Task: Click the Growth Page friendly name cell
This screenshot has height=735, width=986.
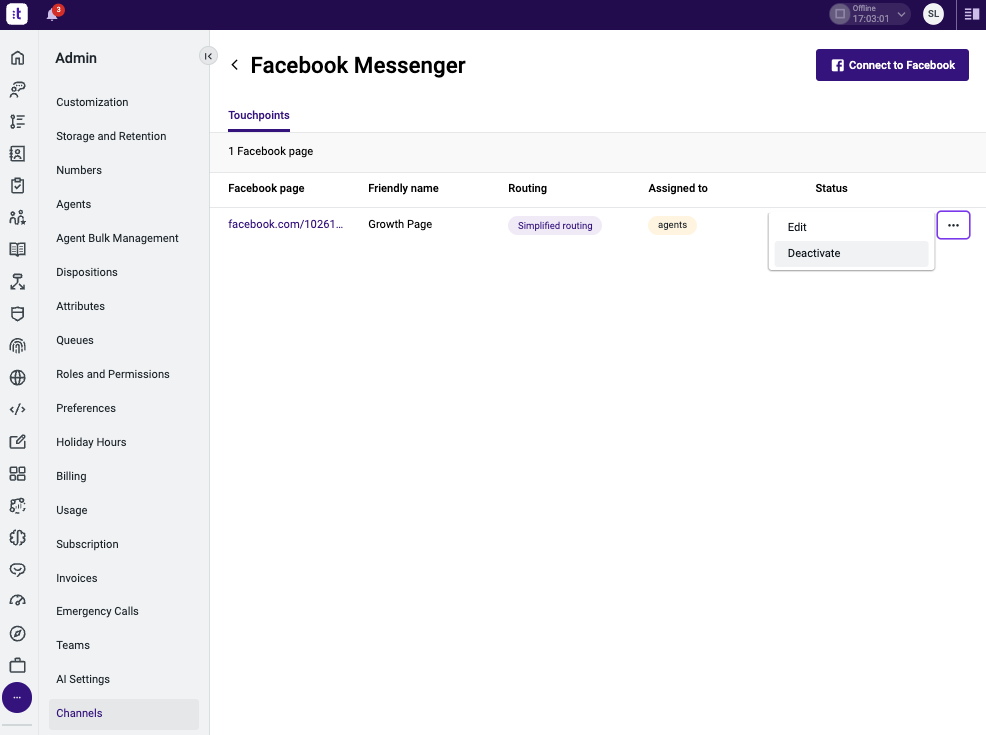Action: (x=400, y=224)
